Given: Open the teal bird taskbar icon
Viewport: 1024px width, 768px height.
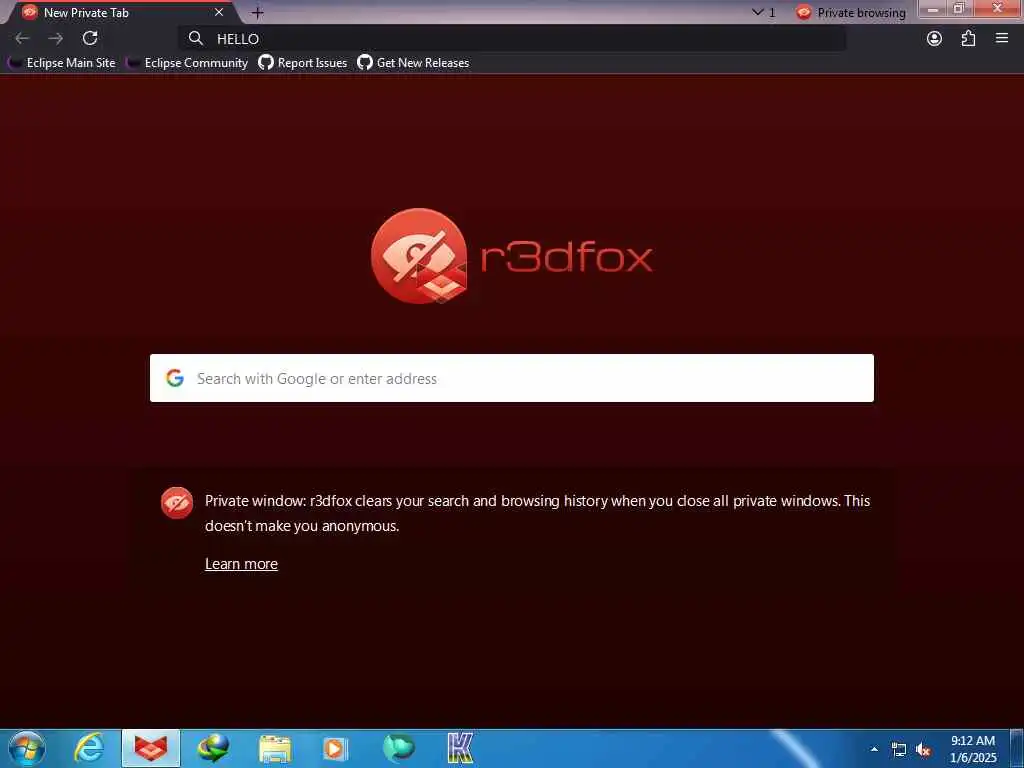Looking at the screenshot, I should (398, 748).
